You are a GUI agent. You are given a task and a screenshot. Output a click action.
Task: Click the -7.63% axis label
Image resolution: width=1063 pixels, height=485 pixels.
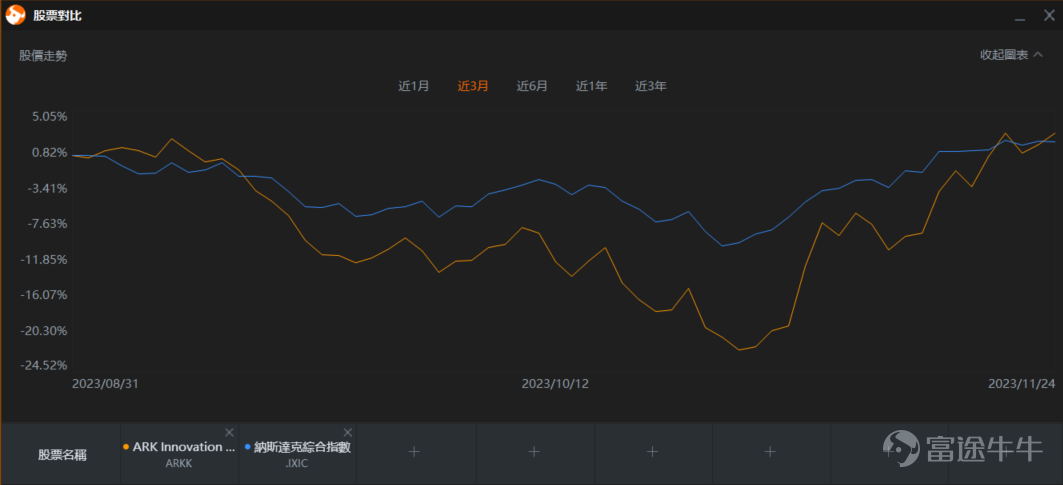click(x=47, y=223)
